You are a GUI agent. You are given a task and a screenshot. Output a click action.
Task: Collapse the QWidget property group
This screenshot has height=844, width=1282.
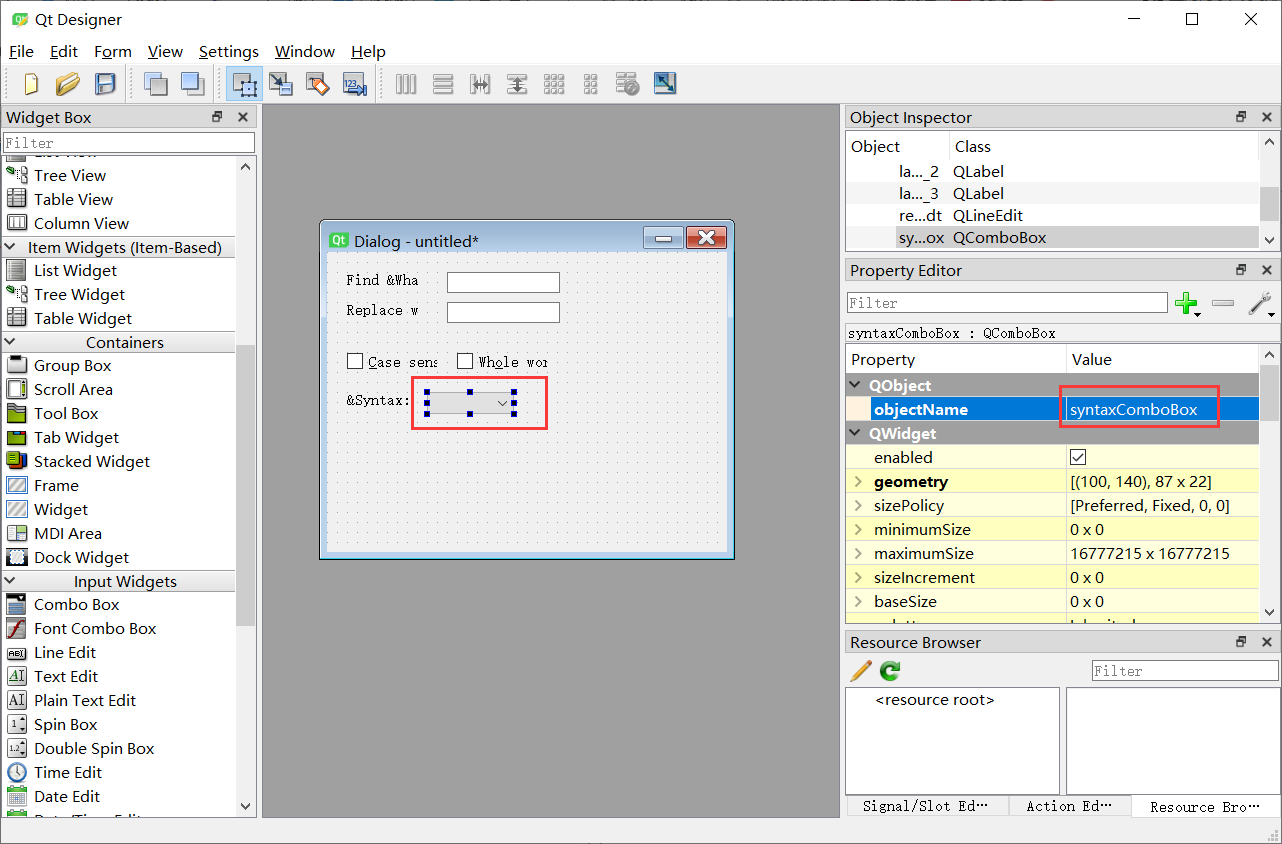point(856,433)
